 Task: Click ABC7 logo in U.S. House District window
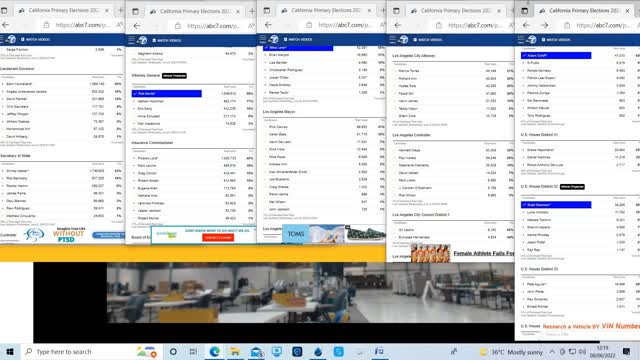pyautogui.click(x=531, y=40)
